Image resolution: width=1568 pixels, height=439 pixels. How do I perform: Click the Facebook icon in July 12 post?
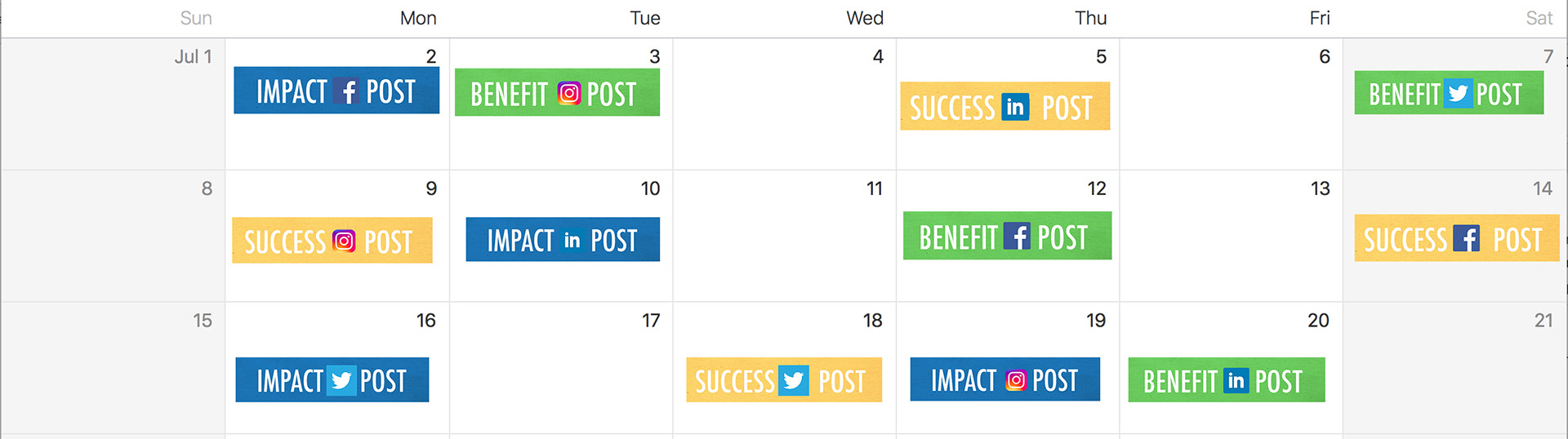point(1017,237)
